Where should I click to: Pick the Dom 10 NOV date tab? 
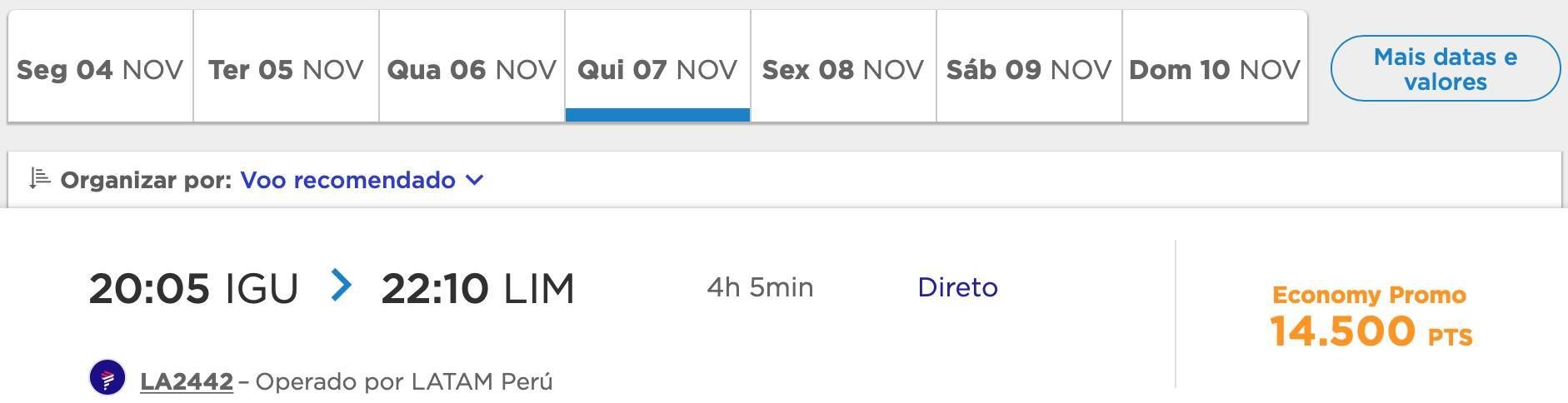(1215, 67)
